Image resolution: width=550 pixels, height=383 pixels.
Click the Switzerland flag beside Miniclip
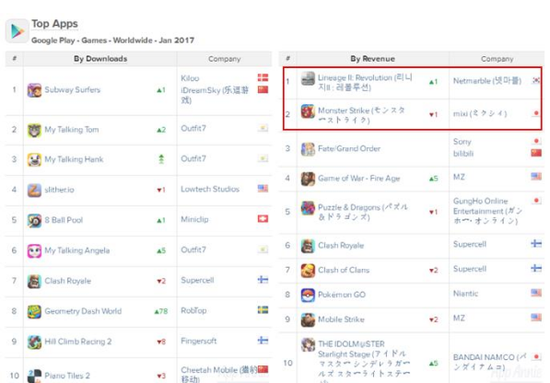263,219
